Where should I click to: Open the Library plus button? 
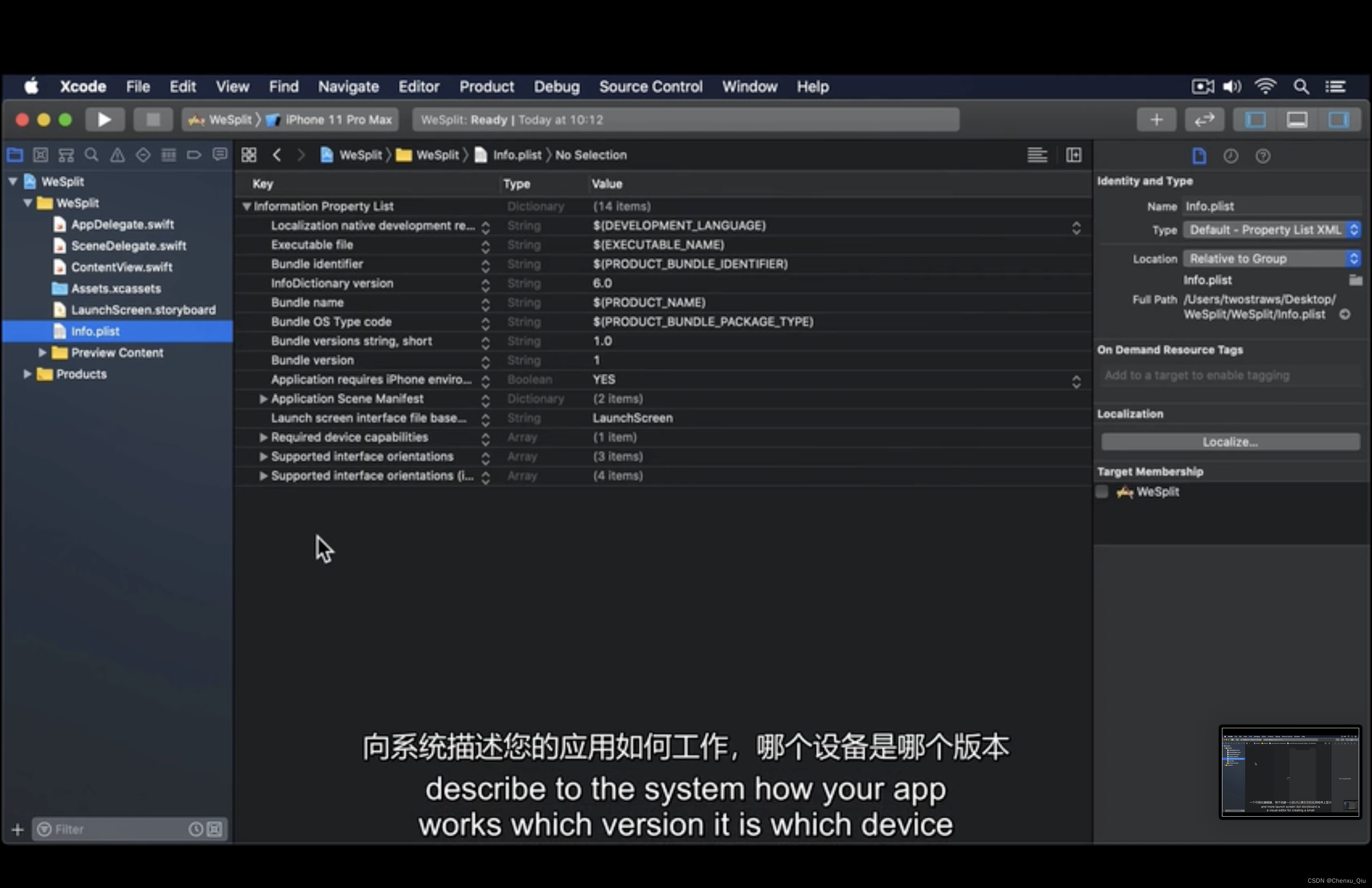click(x=1157, y=120)
